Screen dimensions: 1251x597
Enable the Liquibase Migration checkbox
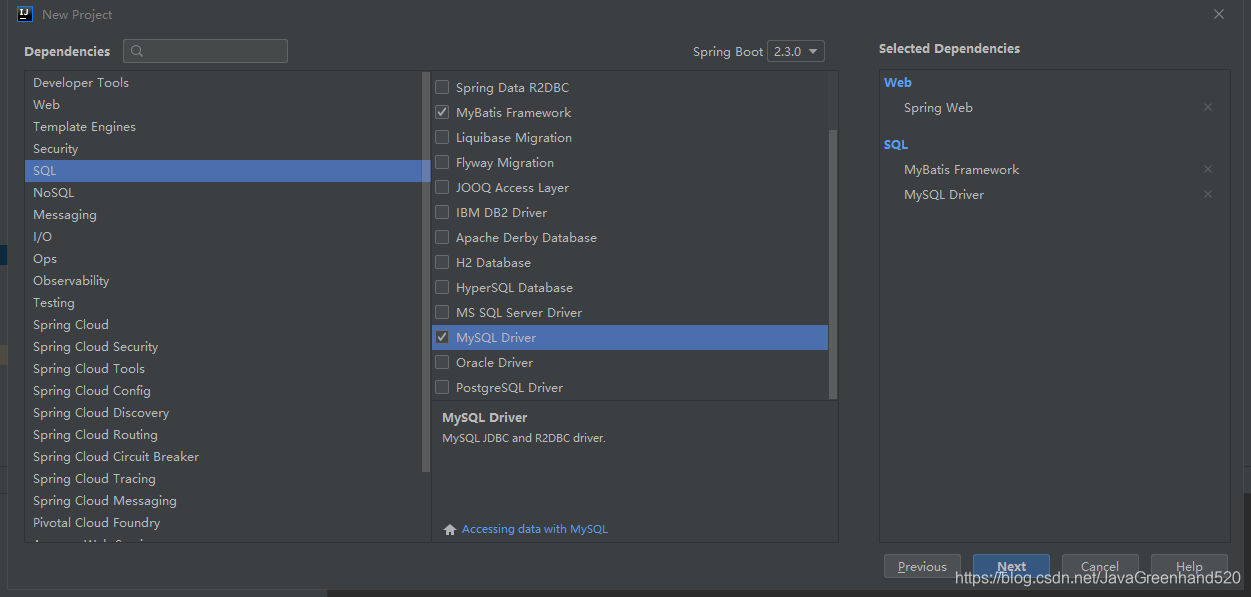[442, 137]
